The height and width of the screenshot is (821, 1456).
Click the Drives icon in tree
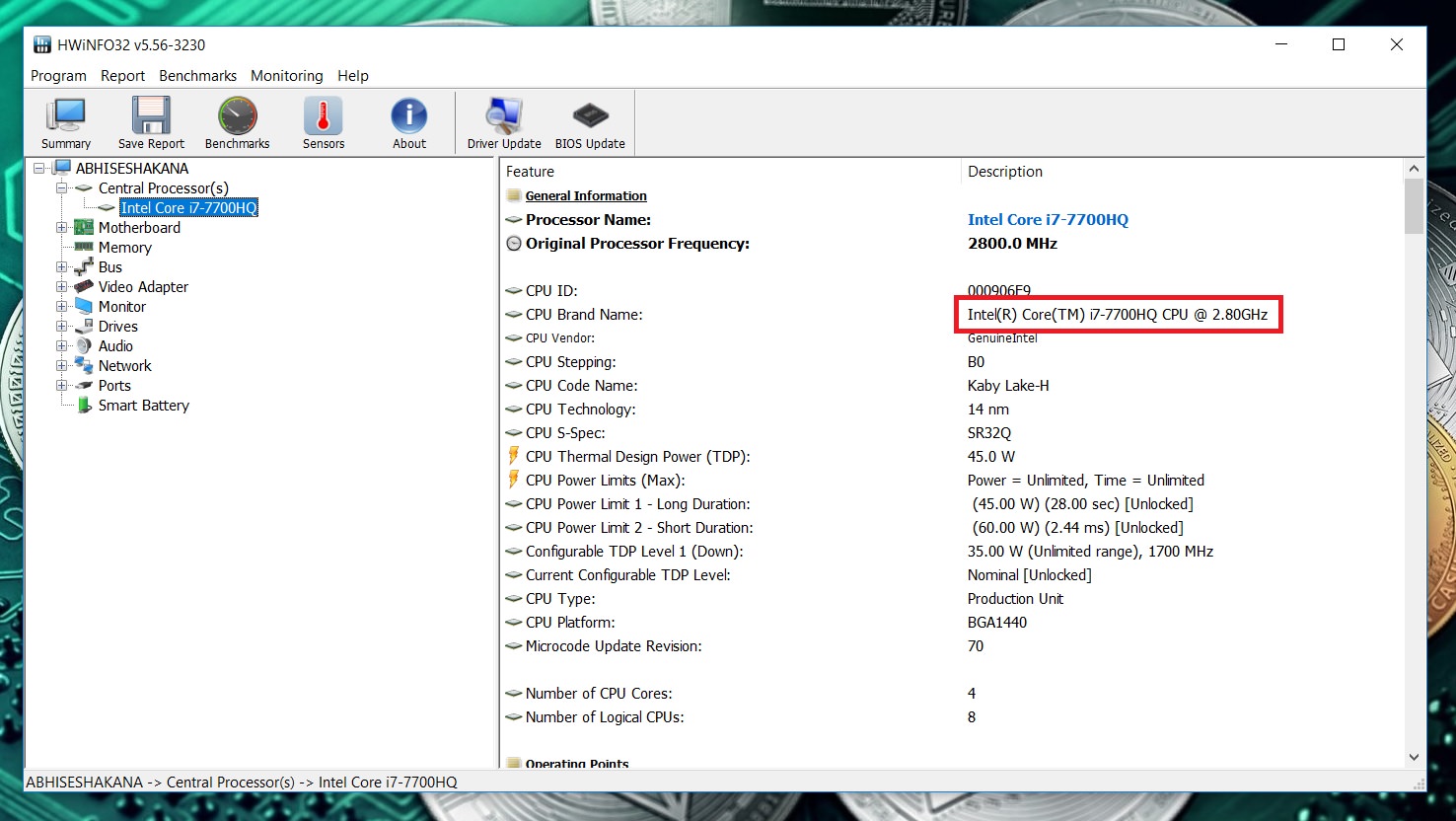point(84,326)
